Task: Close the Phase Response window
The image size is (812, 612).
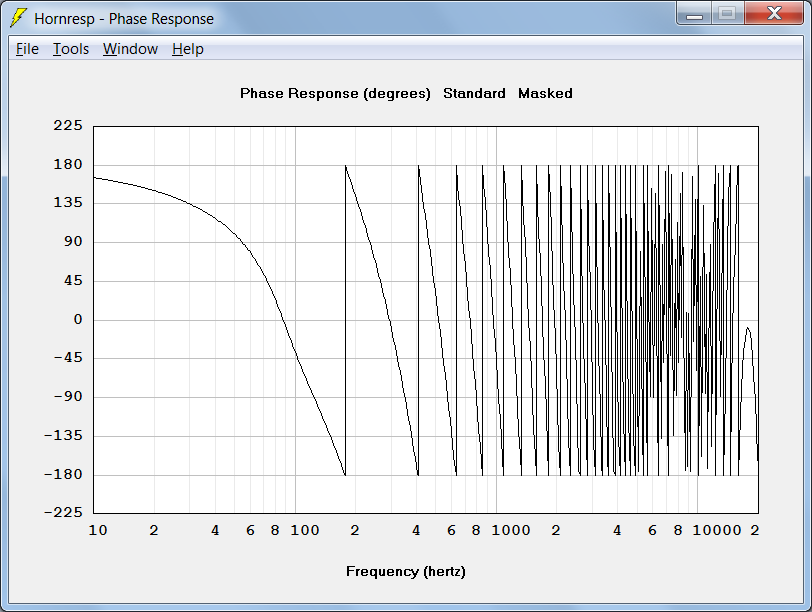Action: (x=774, y=13)
